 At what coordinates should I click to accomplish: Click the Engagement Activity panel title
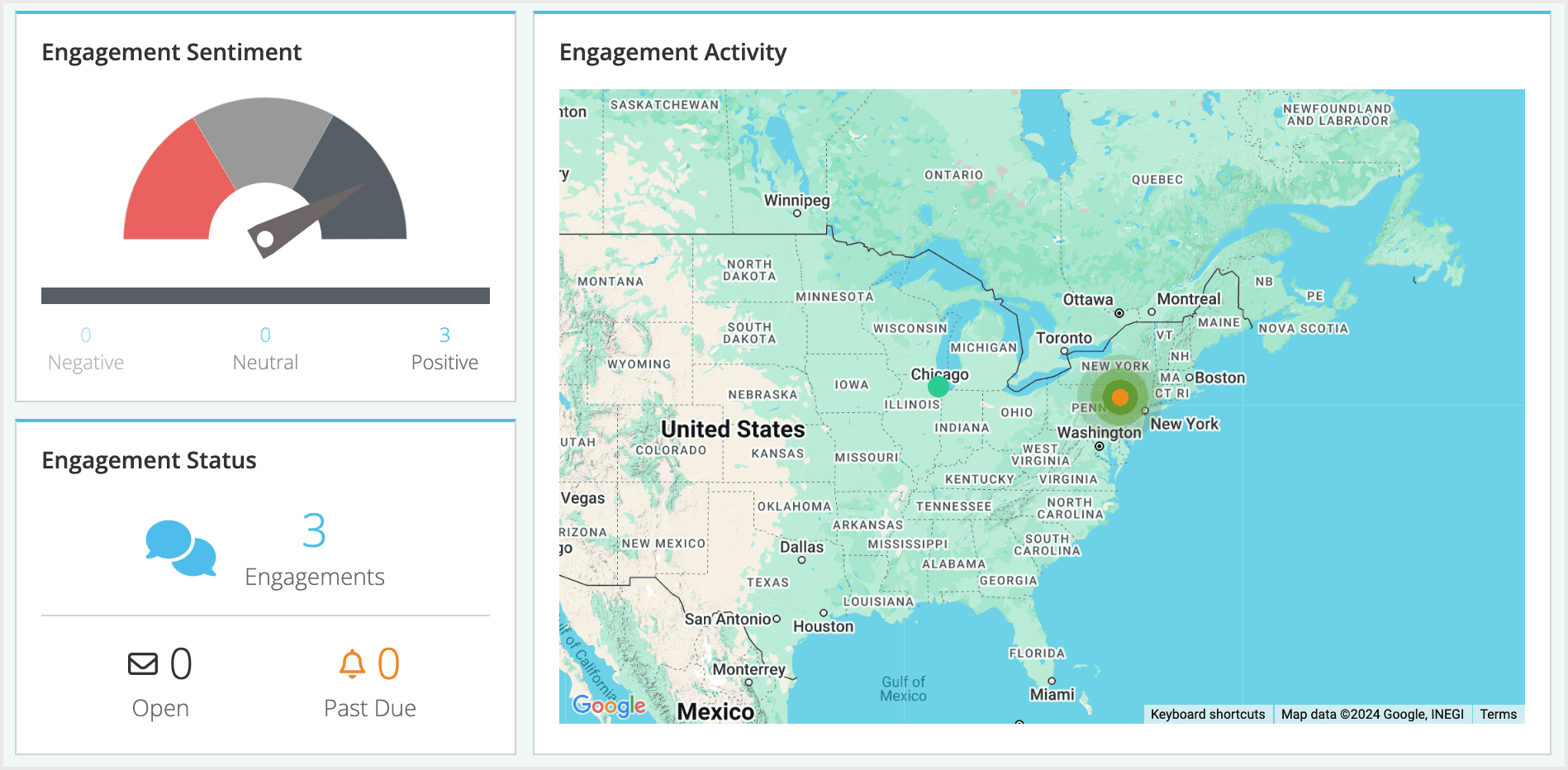[x=672, y=52]
